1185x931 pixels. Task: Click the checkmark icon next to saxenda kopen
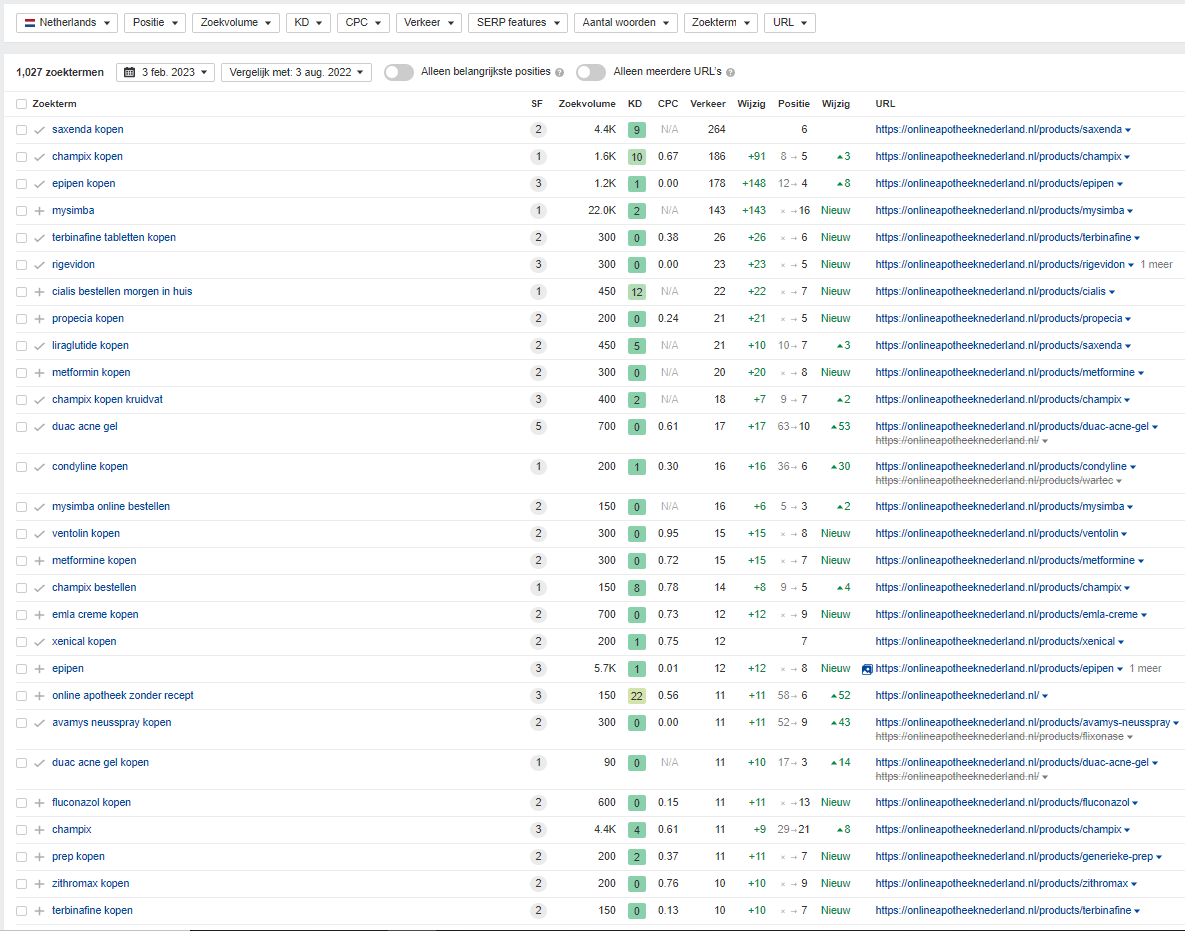click(x=39, y=130)
